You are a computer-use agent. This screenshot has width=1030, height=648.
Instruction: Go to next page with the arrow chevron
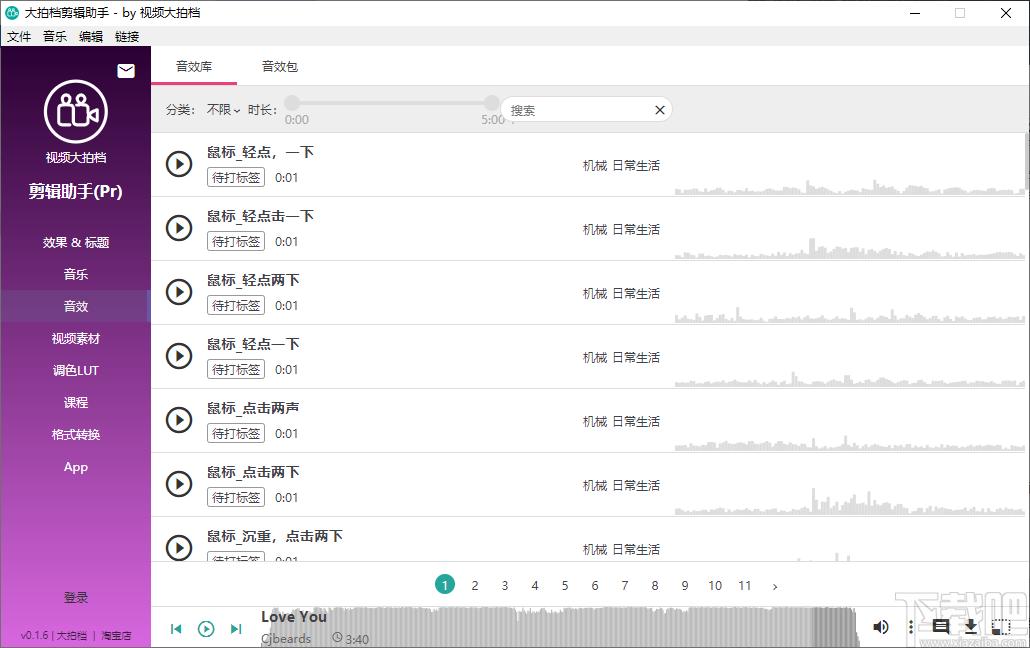[775, 586]
